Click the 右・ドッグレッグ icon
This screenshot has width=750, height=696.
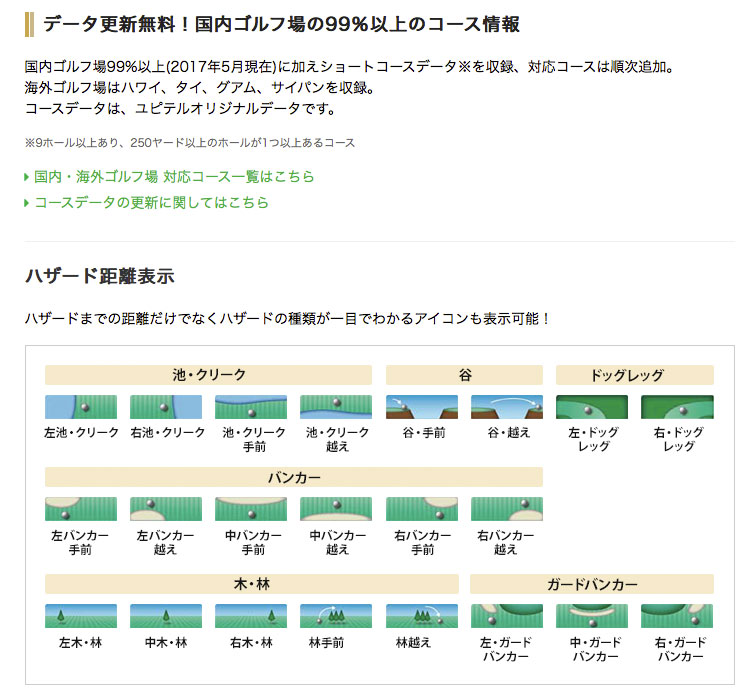coord(677,407)
